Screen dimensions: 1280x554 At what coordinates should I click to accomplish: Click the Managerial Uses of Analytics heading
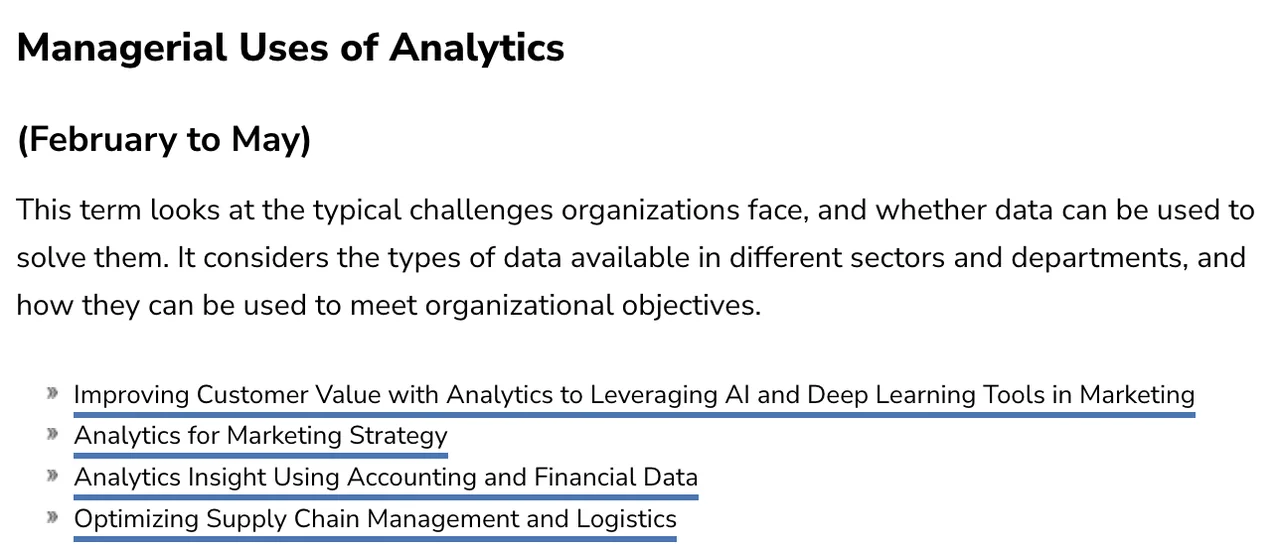coord(290,48)
